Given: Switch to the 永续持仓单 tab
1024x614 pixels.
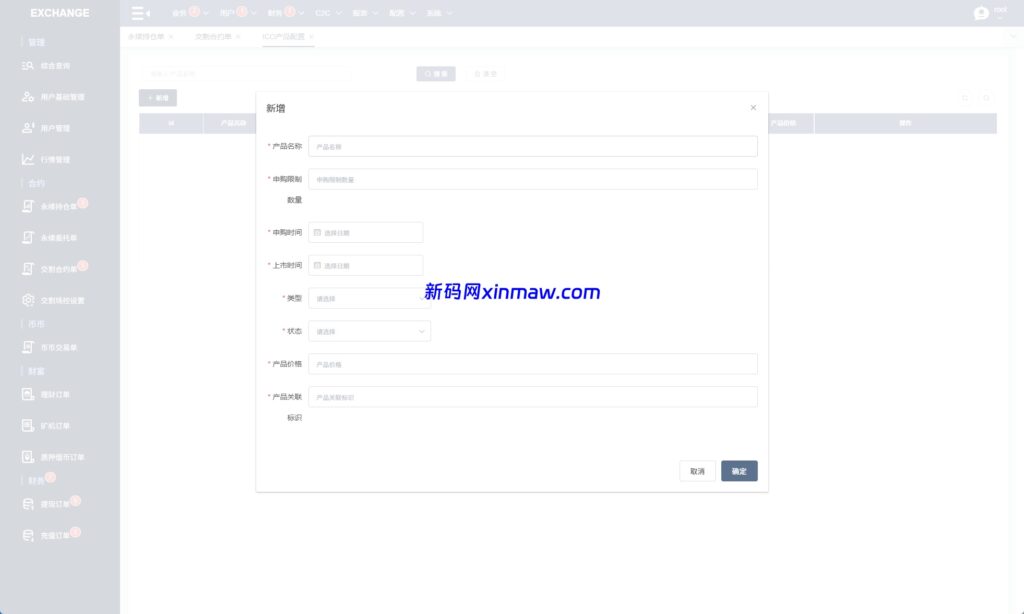Looking at the screenshot, I should (146, 36).
